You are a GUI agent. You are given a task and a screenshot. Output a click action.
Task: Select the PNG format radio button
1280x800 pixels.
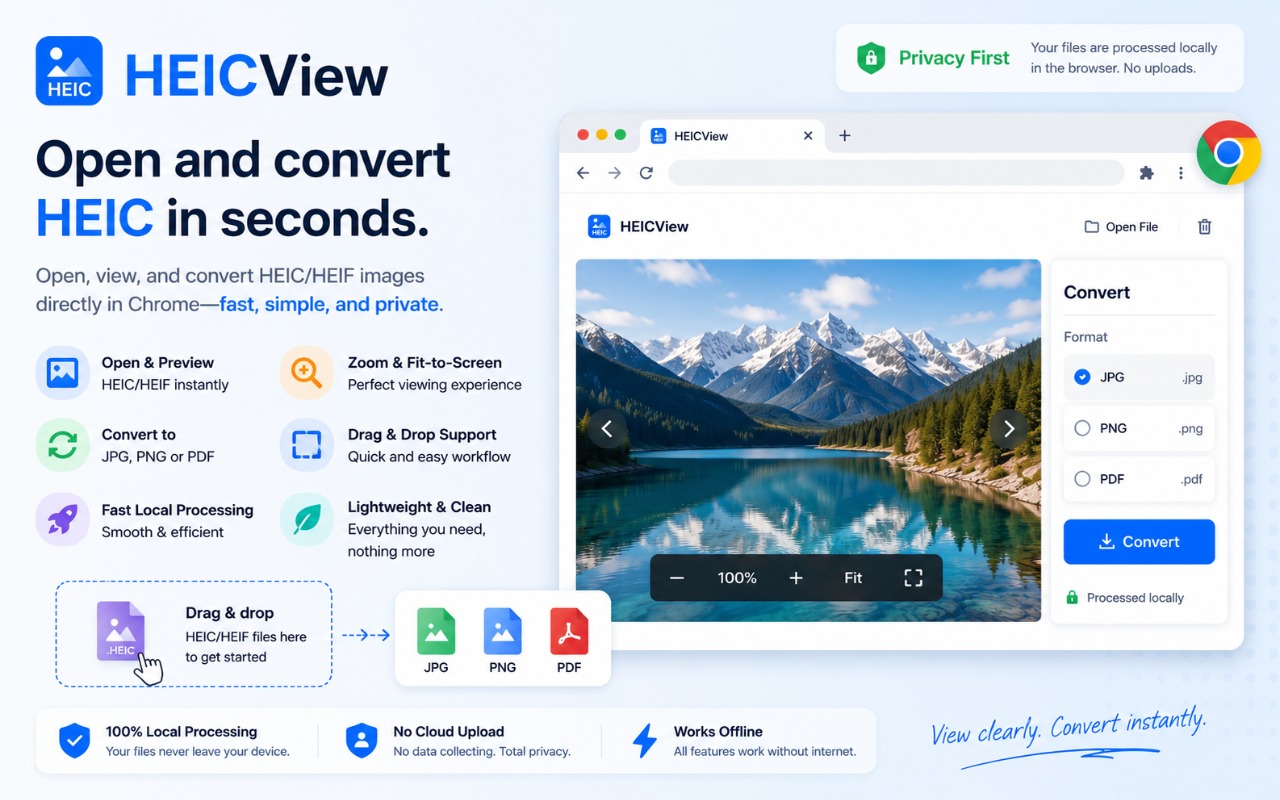(x=1082, y=428)
